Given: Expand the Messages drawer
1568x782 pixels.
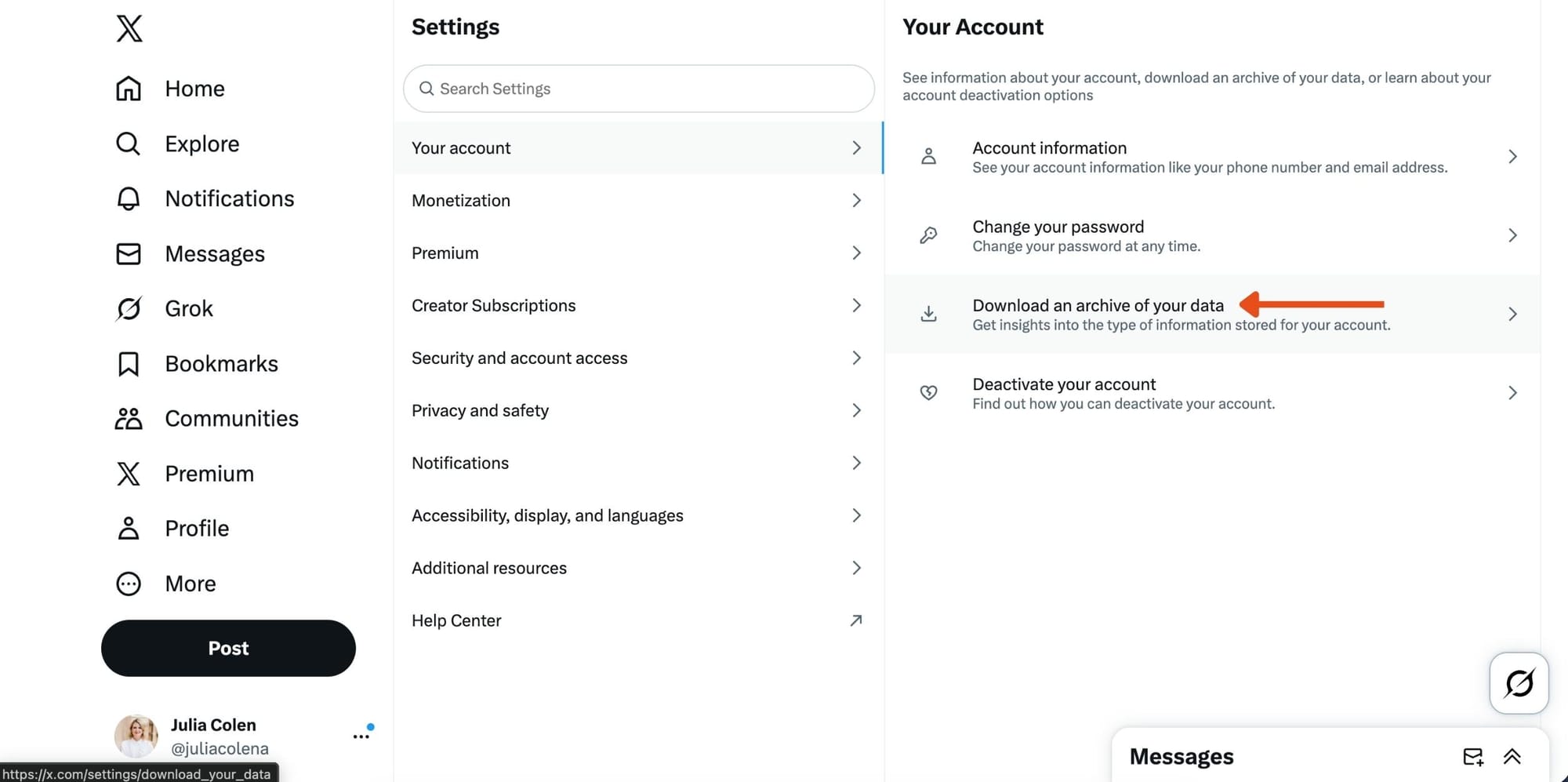Looking at the screenshot, I should (1512, 757).
